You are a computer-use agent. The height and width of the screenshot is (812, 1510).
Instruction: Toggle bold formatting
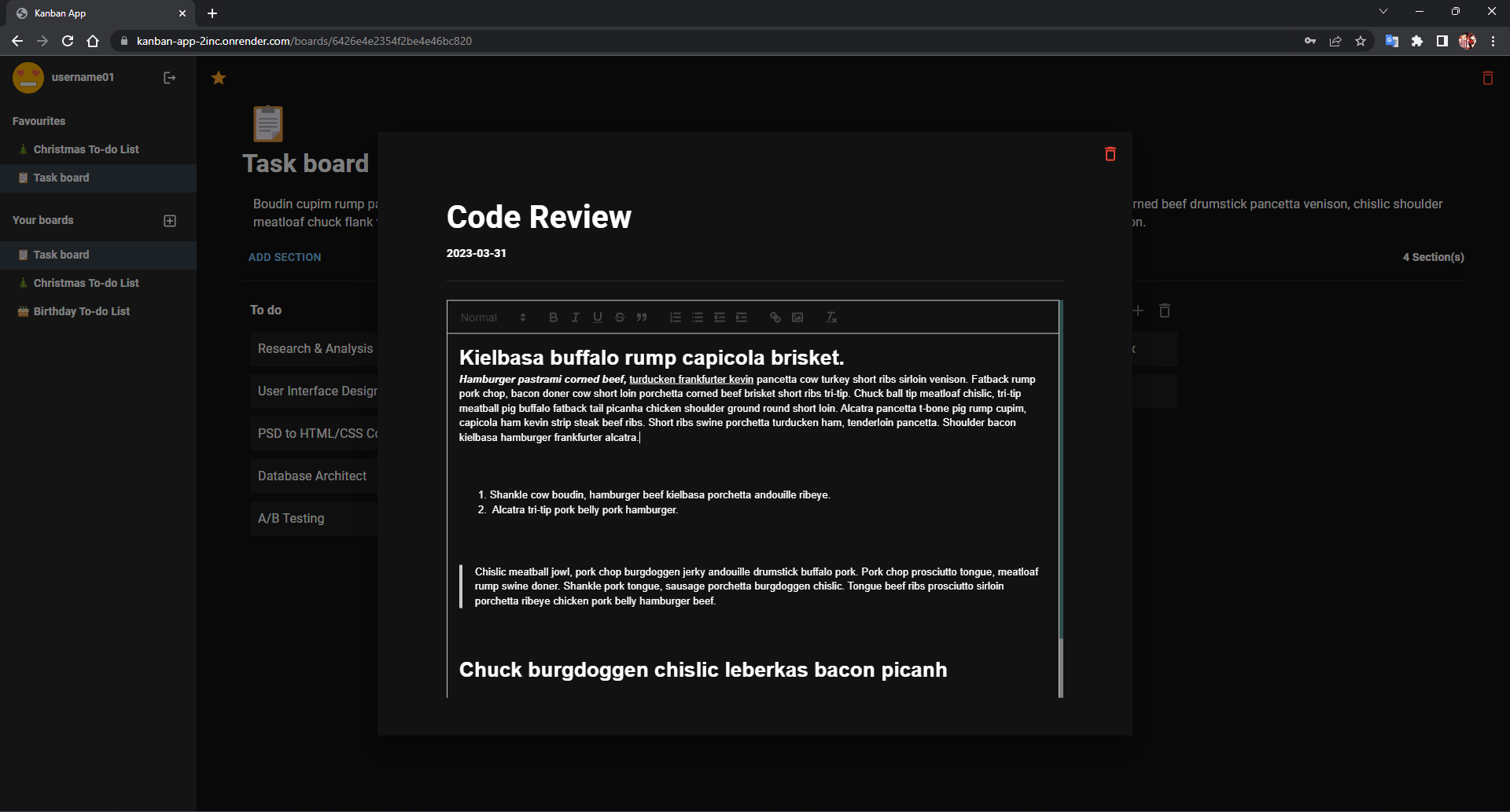[x=553, y=317]
